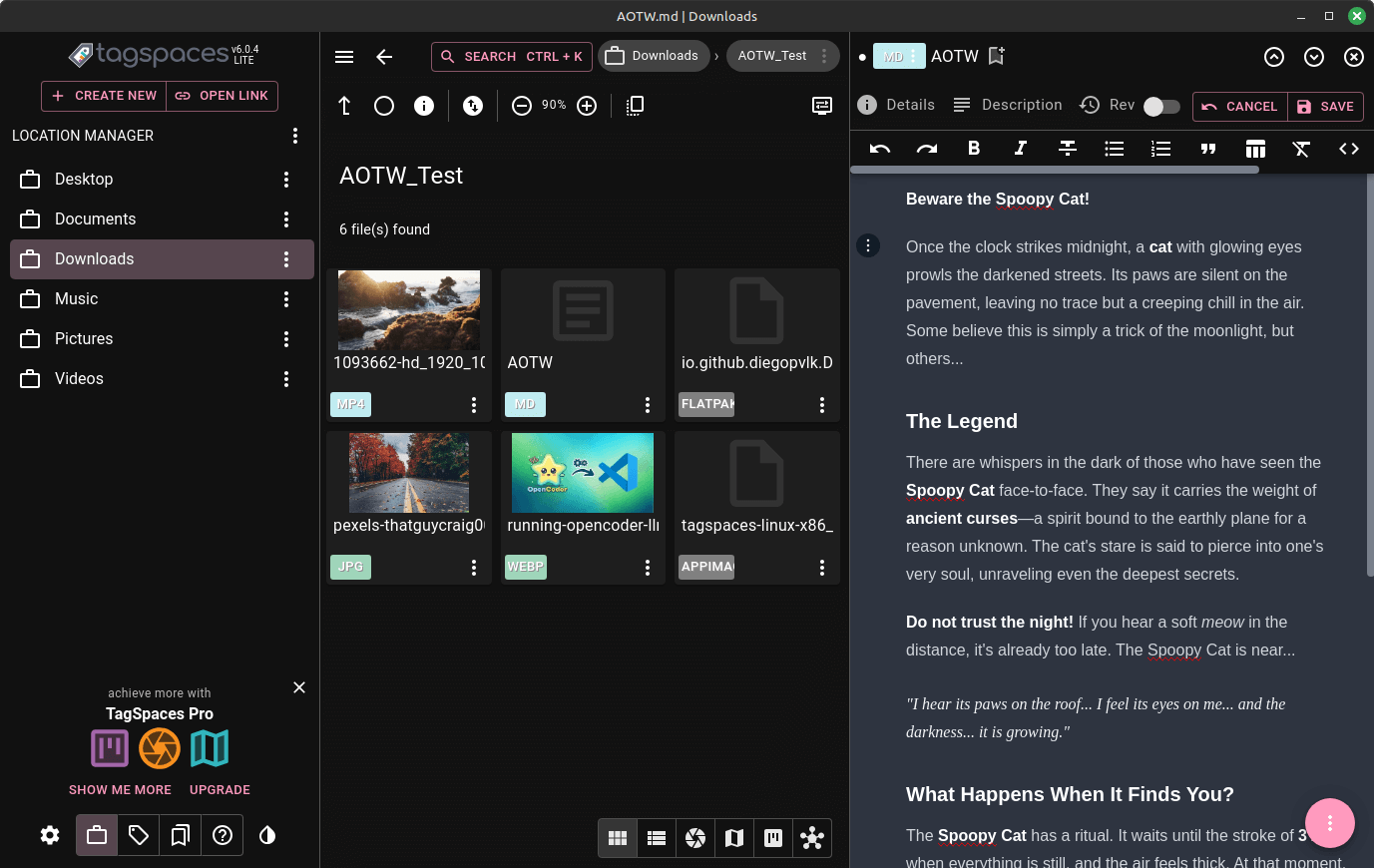The image size is (1374, 868).
Task: Insert a table using the table icon
Action: pyautogui.click(x=1255, y=149)
